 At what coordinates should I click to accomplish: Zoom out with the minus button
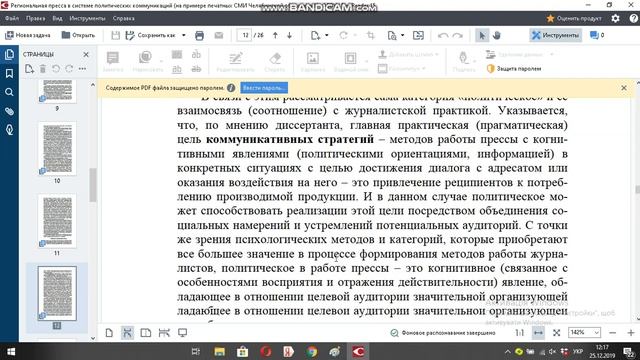(612, 333)
